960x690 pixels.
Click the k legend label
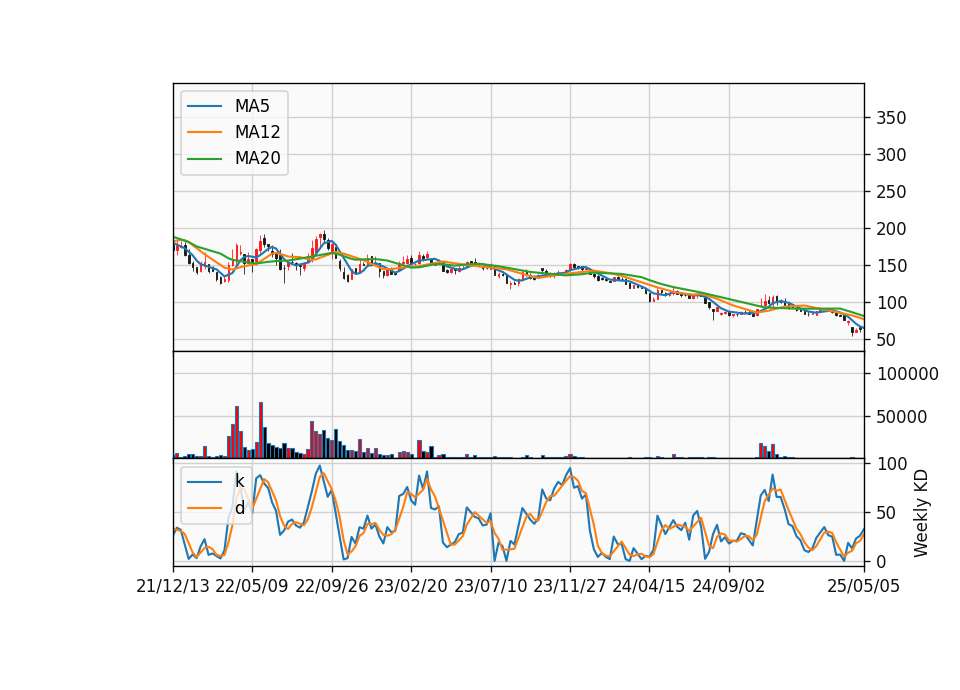239,481
